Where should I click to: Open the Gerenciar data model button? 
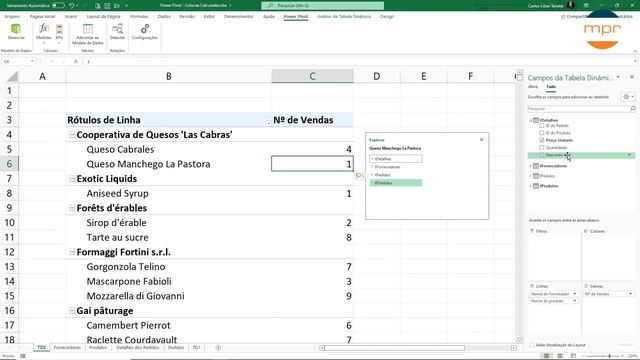pyautogui.click(x=16, y=32)
